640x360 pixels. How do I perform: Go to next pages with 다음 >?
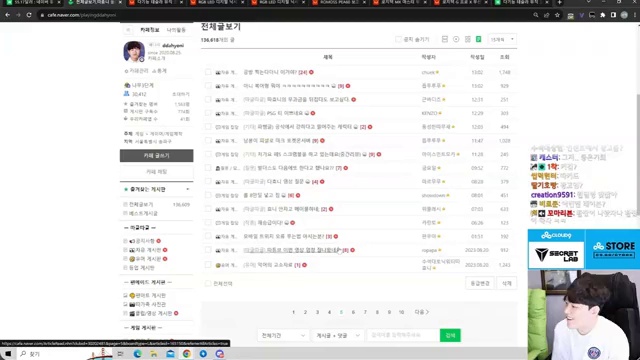point(422,312)
